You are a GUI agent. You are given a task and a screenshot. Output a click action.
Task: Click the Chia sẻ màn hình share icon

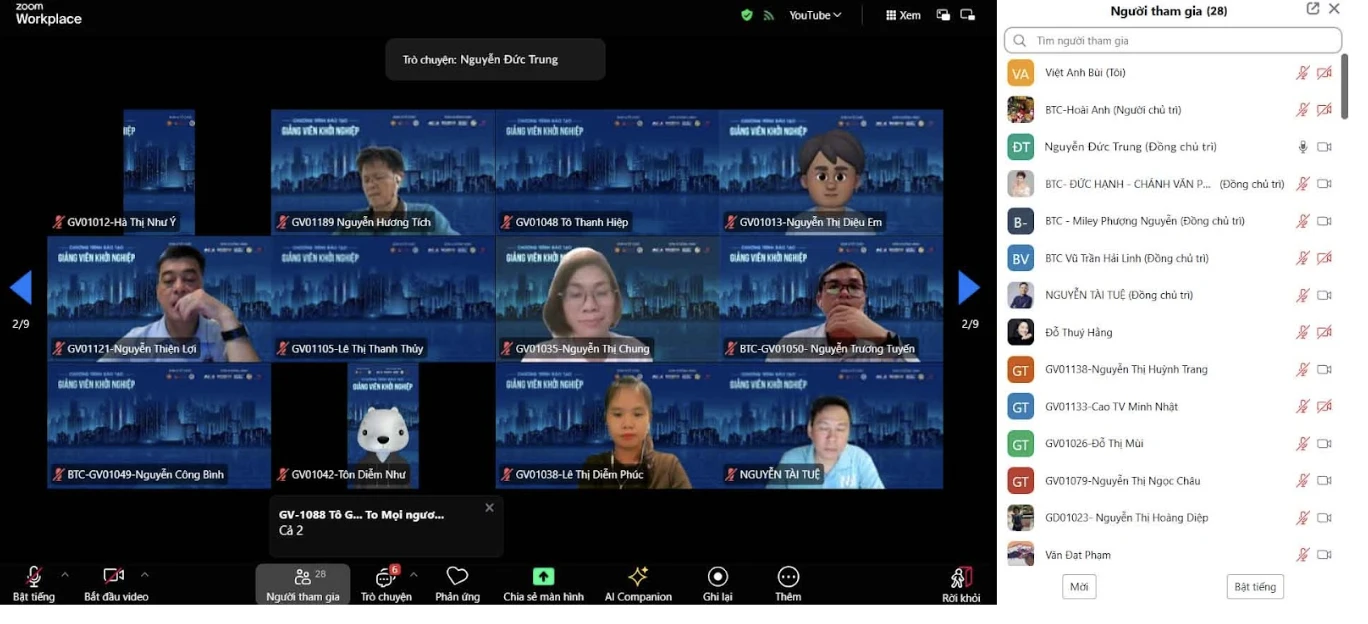(x=543, y=578)
